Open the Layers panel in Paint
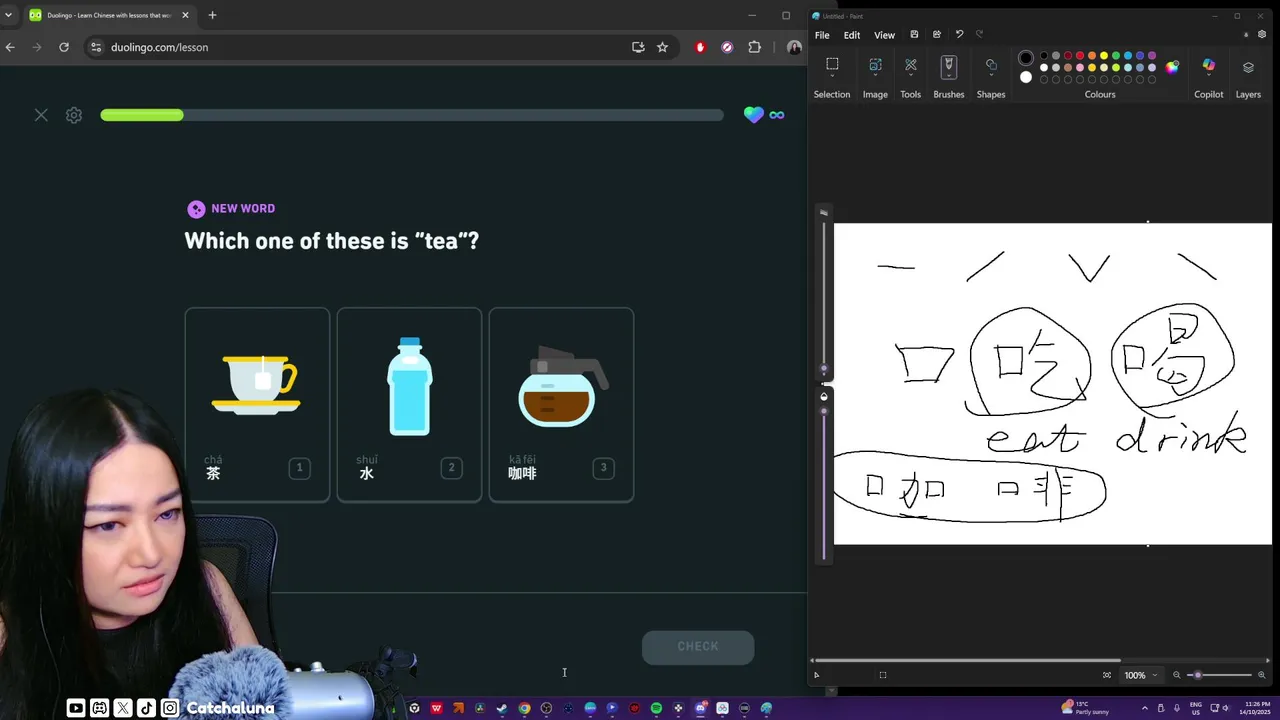Screen dimensions: 1280x720 point(1248,67)
